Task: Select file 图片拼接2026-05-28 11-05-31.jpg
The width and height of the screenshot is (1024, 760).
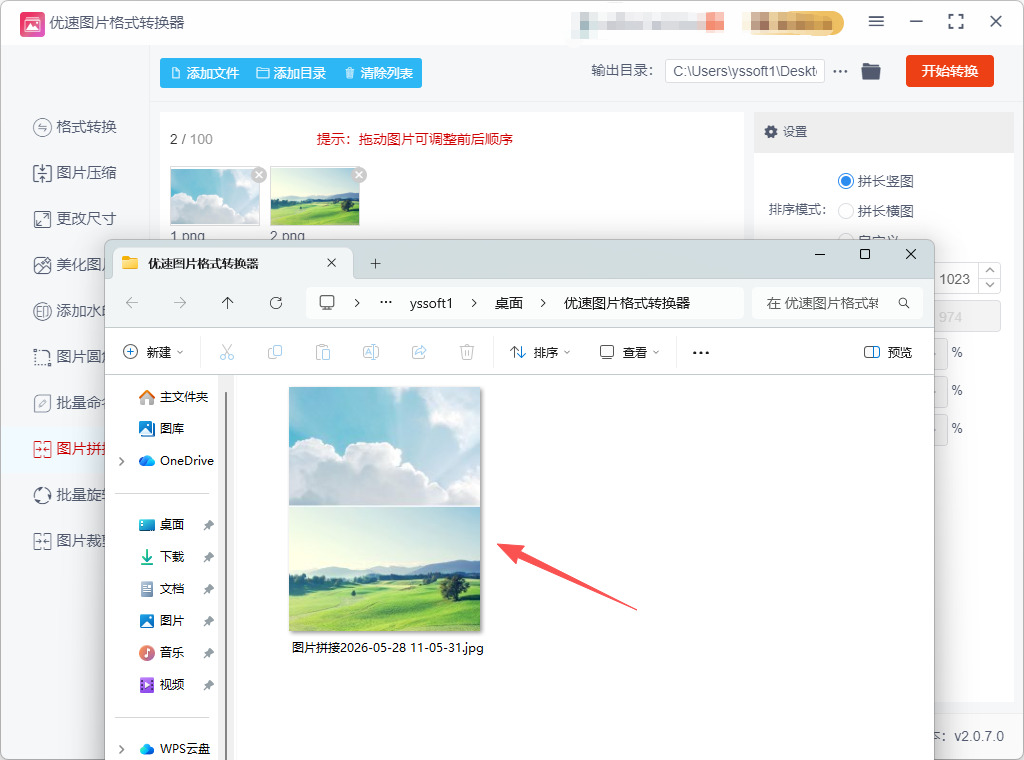Action: [x=387, y=520]
